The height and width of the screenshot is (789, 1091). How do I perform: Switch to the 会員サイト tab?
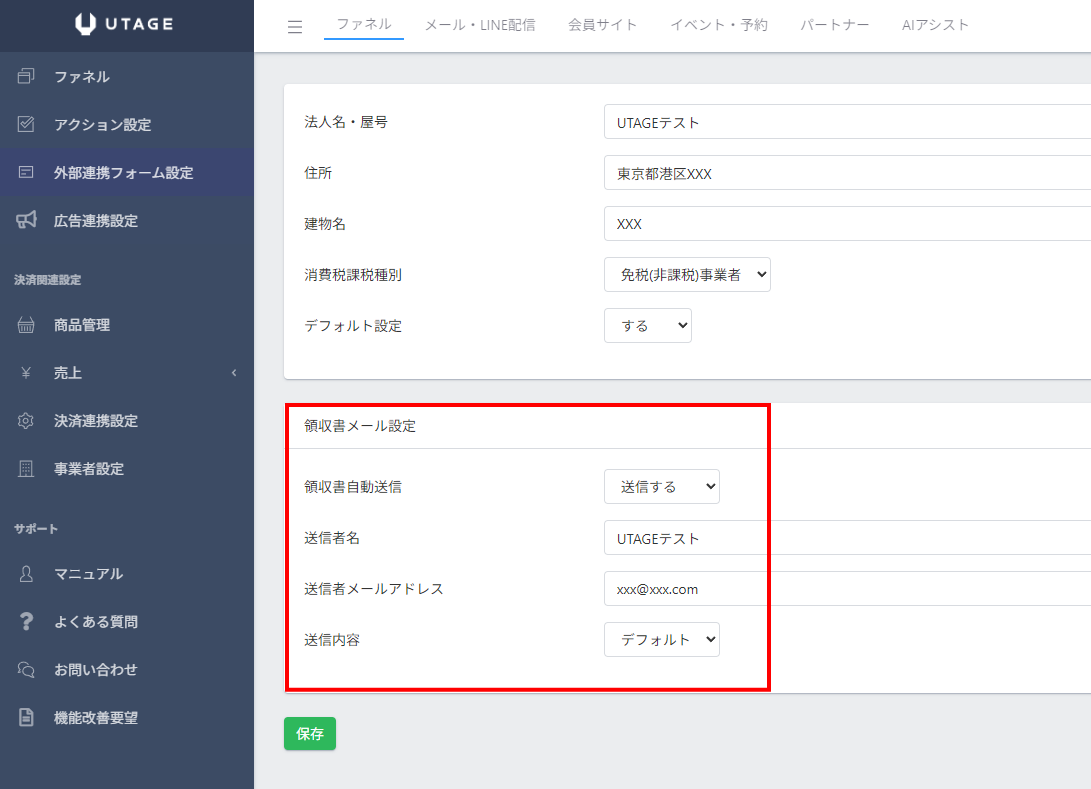pos(602,25)
